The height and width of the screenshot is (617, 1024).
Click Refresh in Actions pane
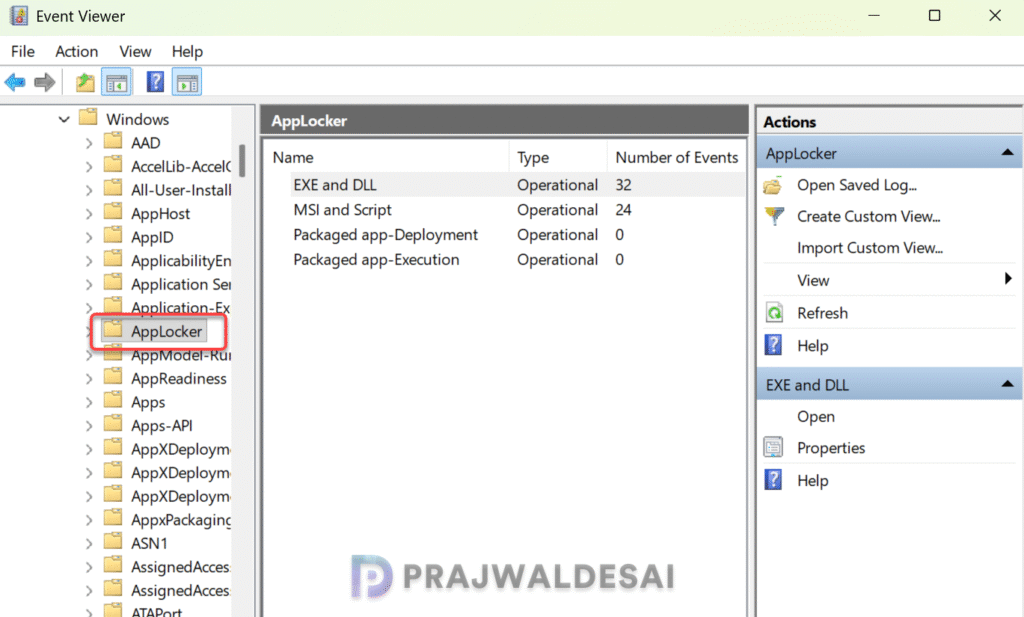822,313
